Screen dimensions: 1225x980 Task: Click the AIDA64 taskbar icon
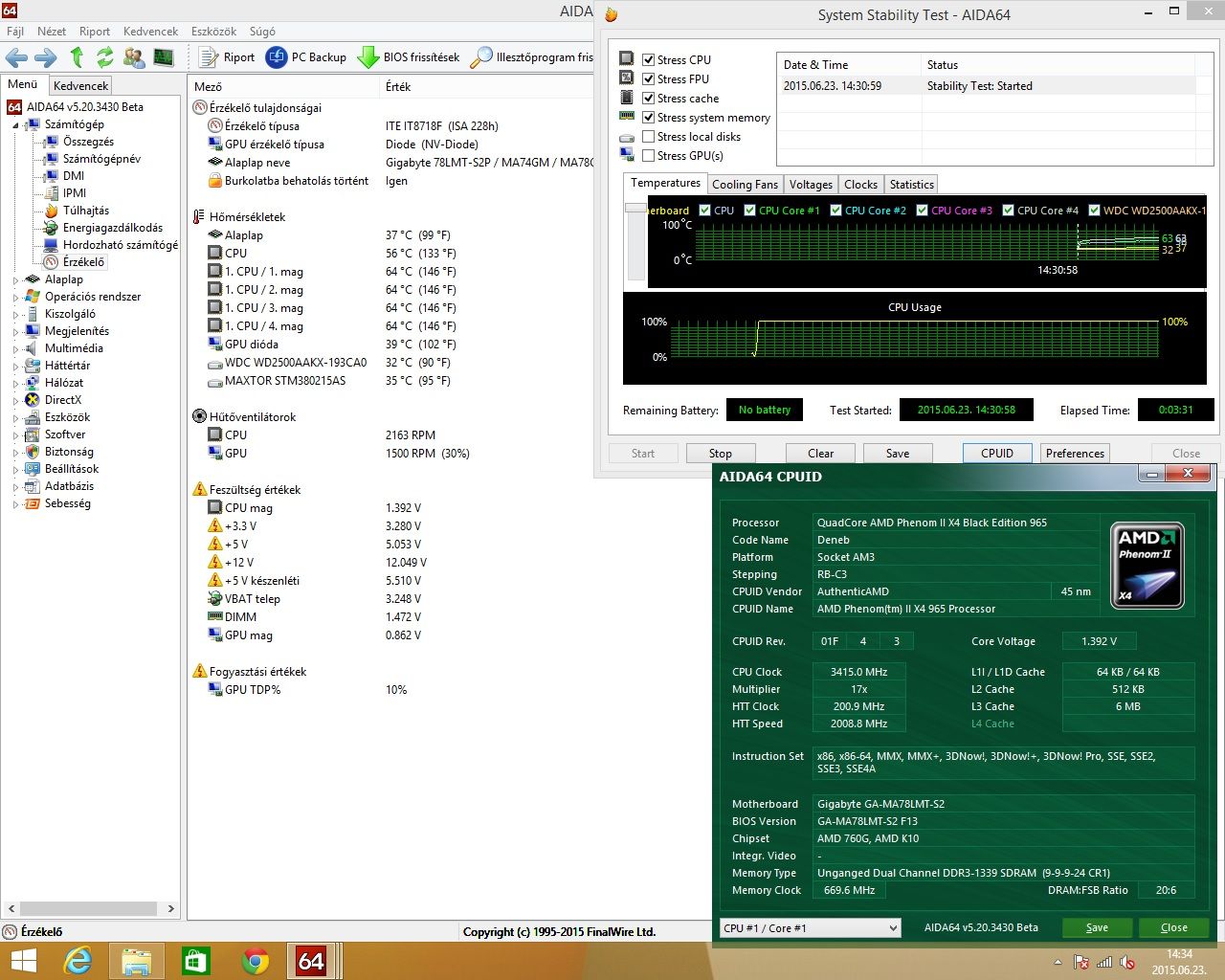click(x=311, y=961)
